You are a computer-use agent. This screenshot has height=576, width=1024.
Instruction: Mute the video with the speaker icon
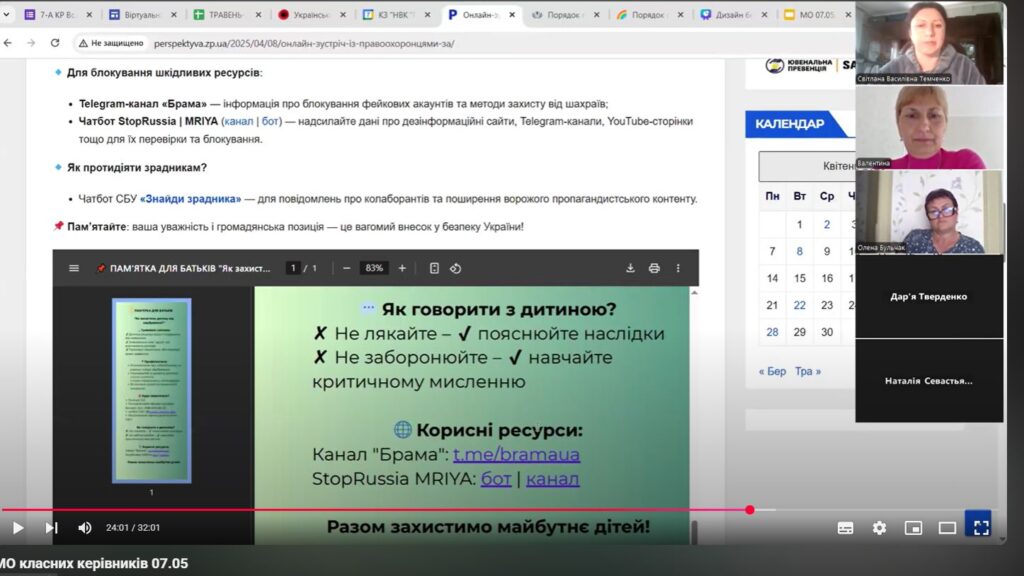[85, 528]
